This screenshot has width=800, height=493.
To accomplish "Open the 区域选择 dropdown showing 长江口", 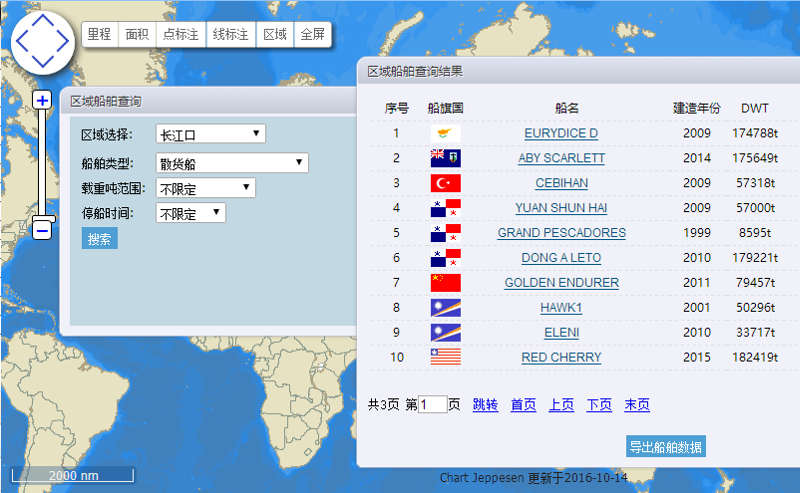I will click(x=210, y=134).
